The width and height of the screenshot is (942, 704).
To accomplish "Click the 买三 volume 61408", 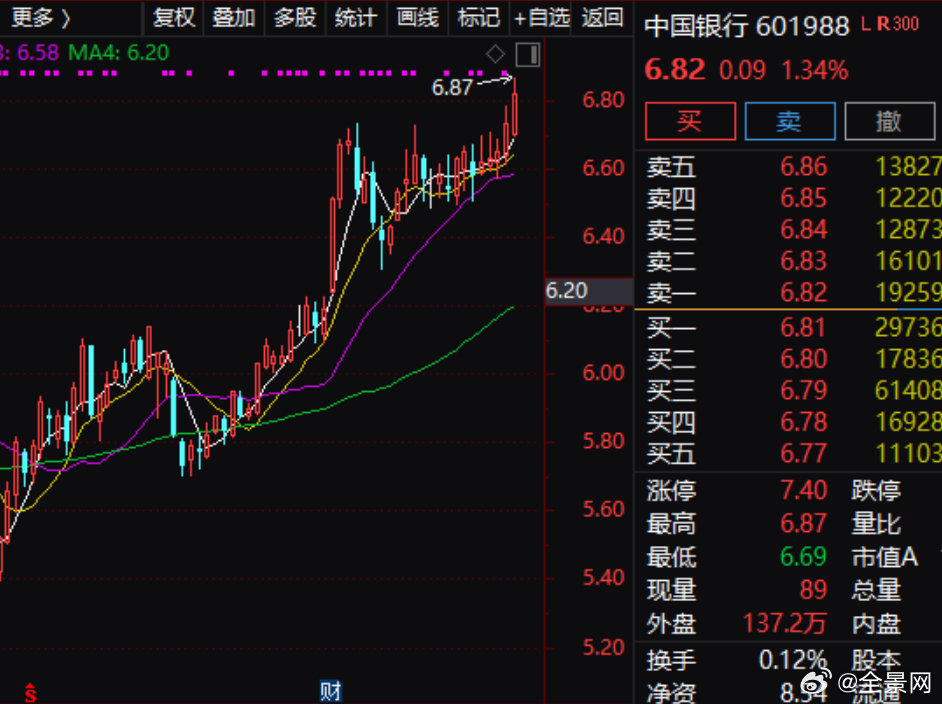I will coord(908,390).
